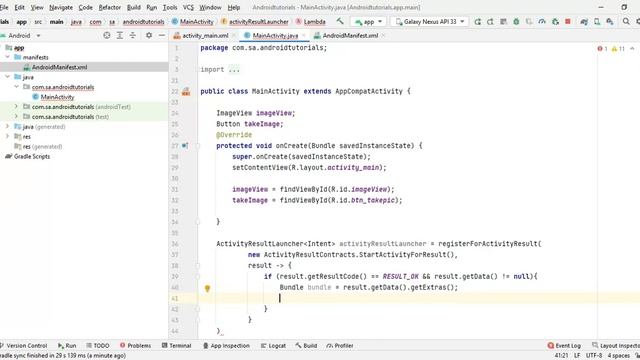Click Apply Changes and Restart Activity icon
640x360 pixels.
click(490, 22)
